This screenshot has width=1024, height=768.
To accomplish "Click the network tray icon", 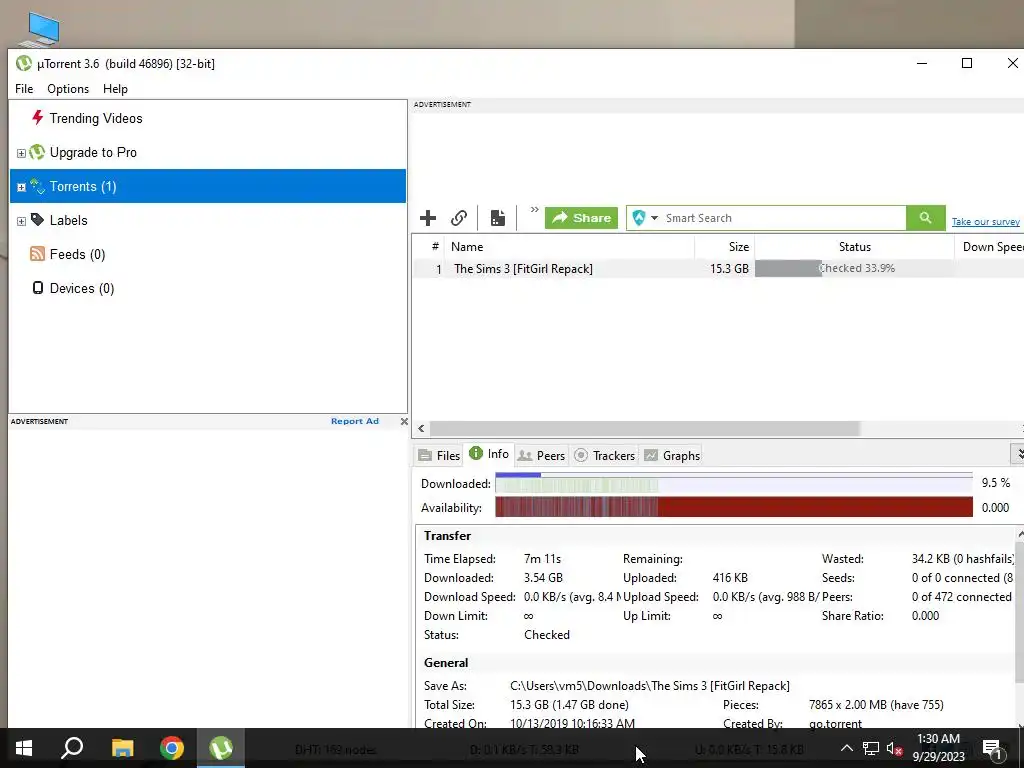I will (x=871, y=748).
